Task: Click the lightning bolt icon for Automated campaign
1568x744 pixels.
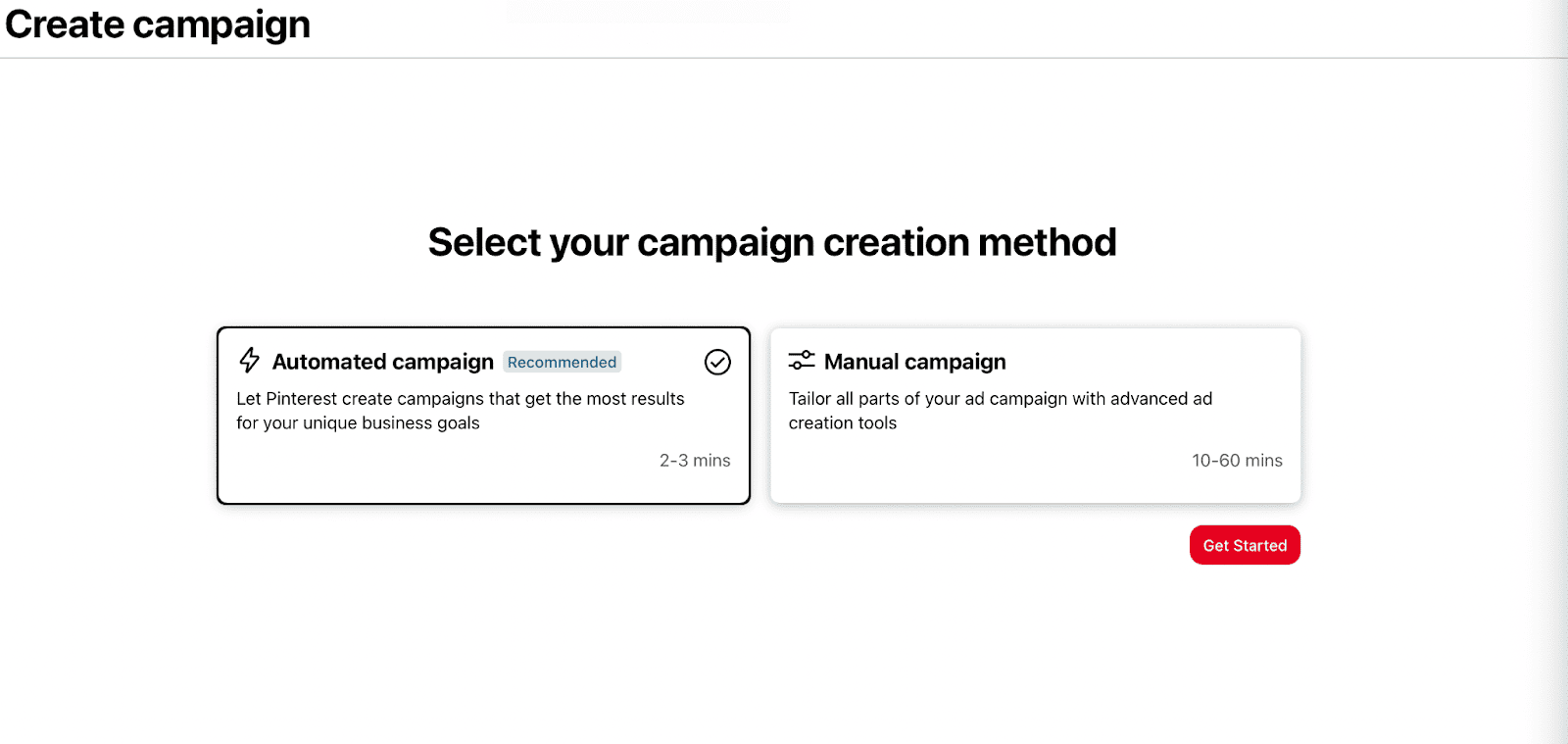Action: pos(250,361)
